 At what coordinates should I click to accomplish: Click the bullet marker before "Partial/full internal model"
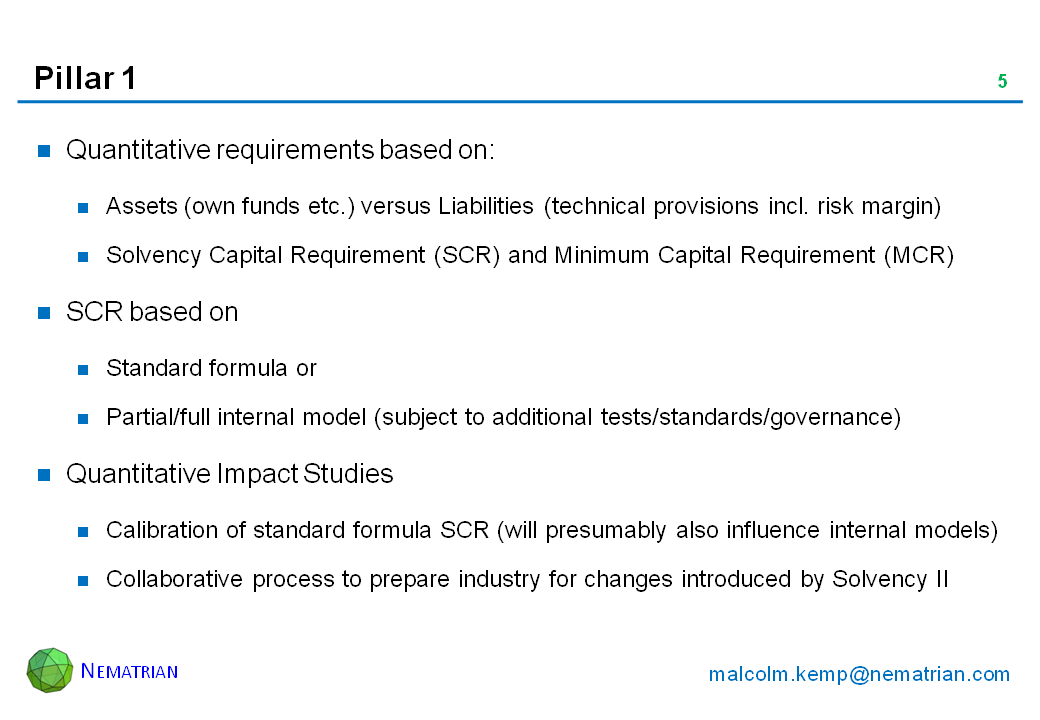(x=85, y=418)
